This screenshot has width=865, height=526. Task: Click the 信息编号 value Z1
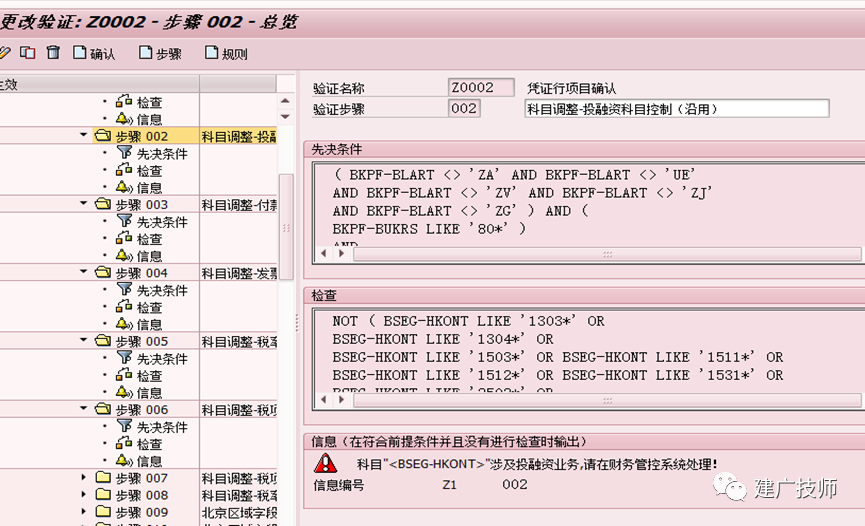(450, 485)
